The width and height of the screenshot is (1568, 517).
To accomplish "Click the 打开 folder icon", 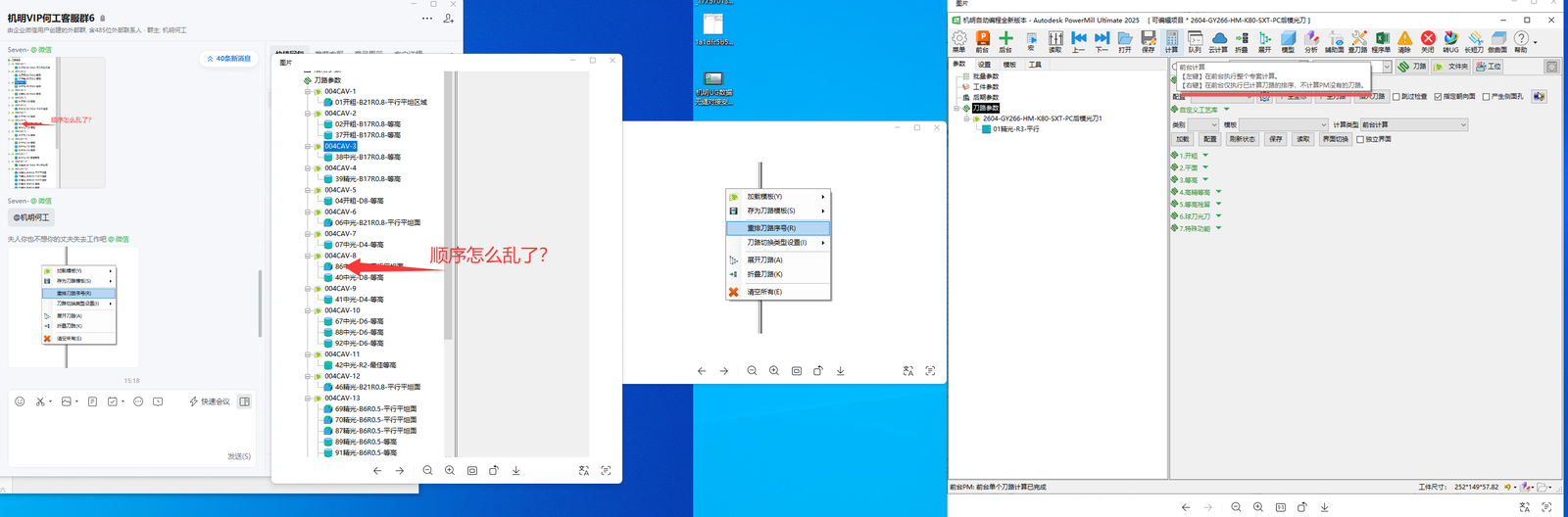I will (1125, 41).
